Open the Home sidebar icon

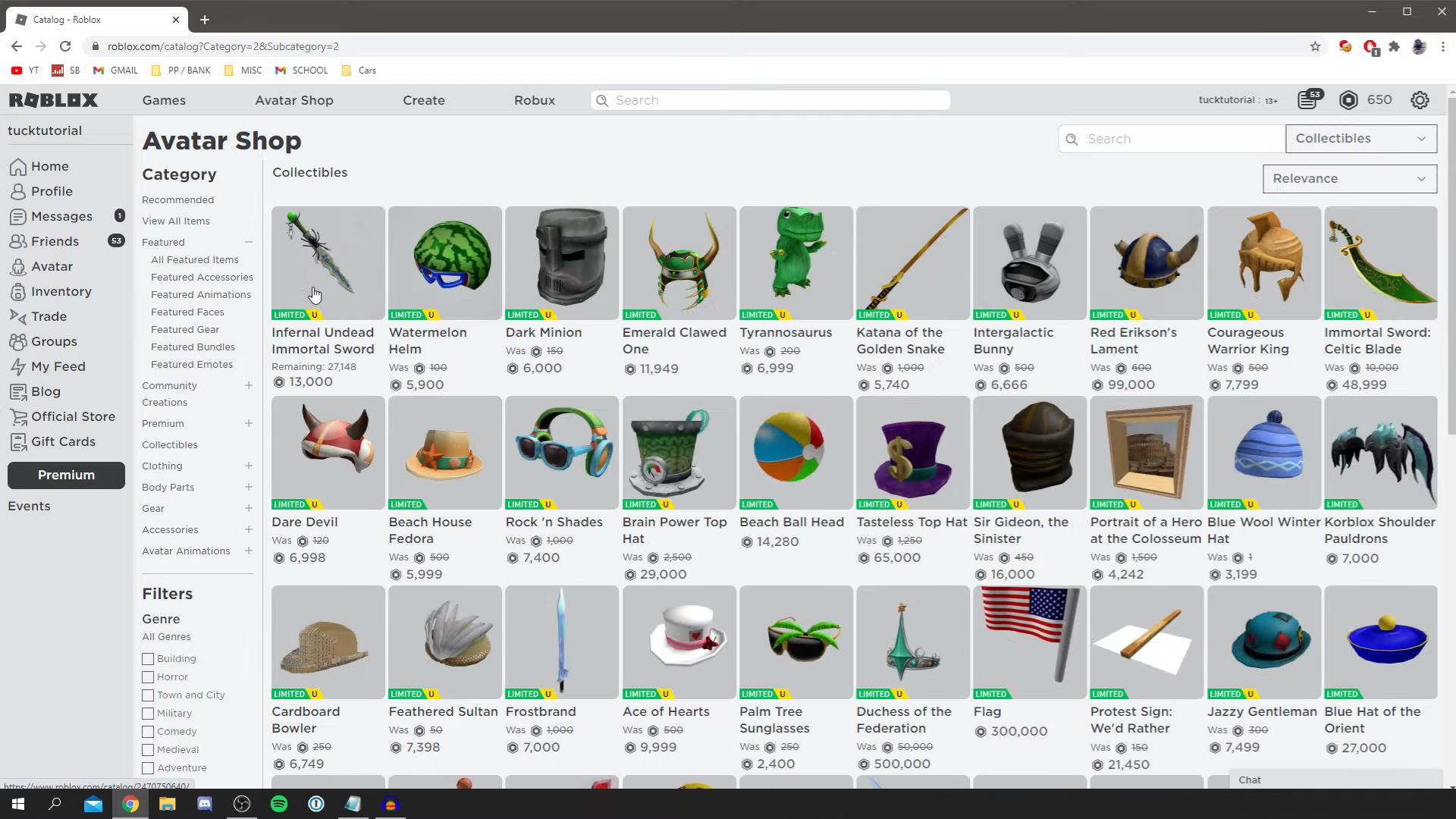pyautogui.click(x=18, y=167)
